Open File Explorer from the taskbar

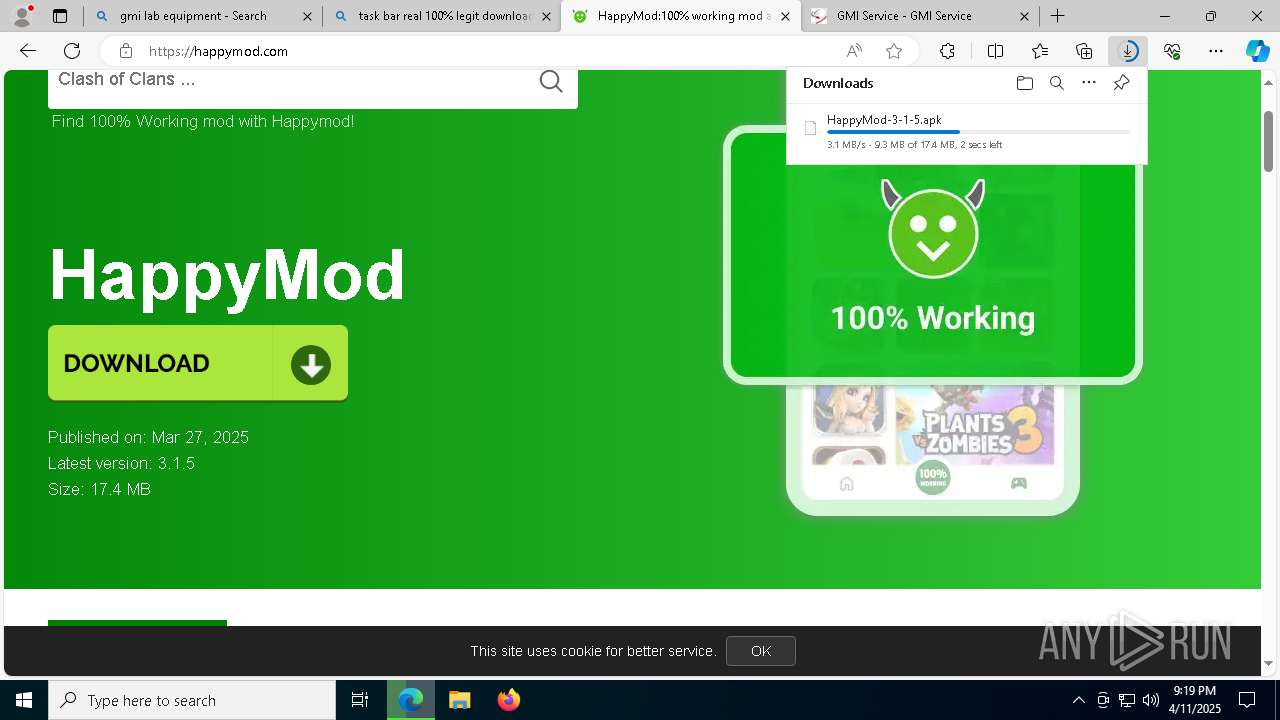[x=459, y=700]
